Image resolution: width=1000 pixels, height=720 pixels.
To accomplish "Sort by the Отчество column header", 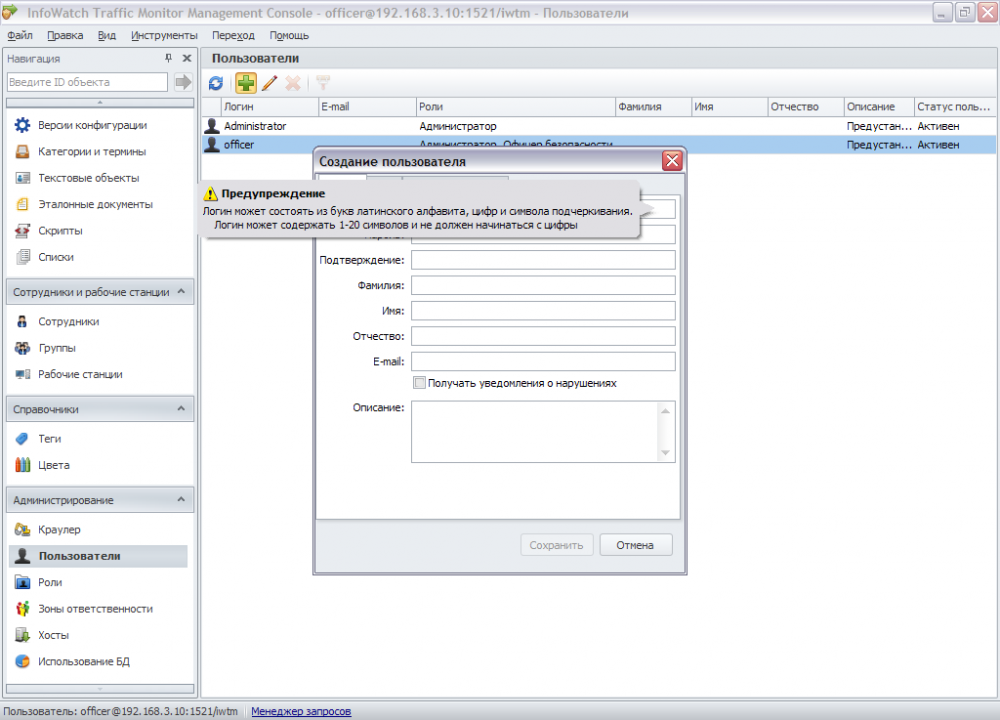I will coord(806,107).
